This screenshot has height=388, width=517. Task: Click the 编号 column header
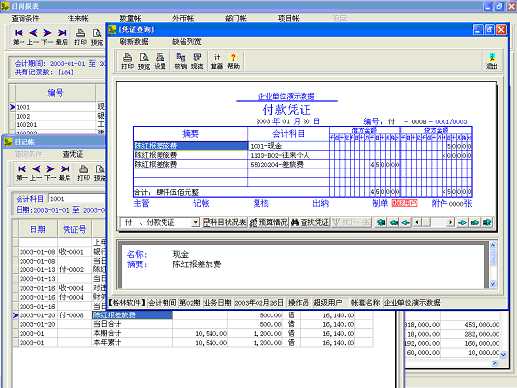pos(55,93)
